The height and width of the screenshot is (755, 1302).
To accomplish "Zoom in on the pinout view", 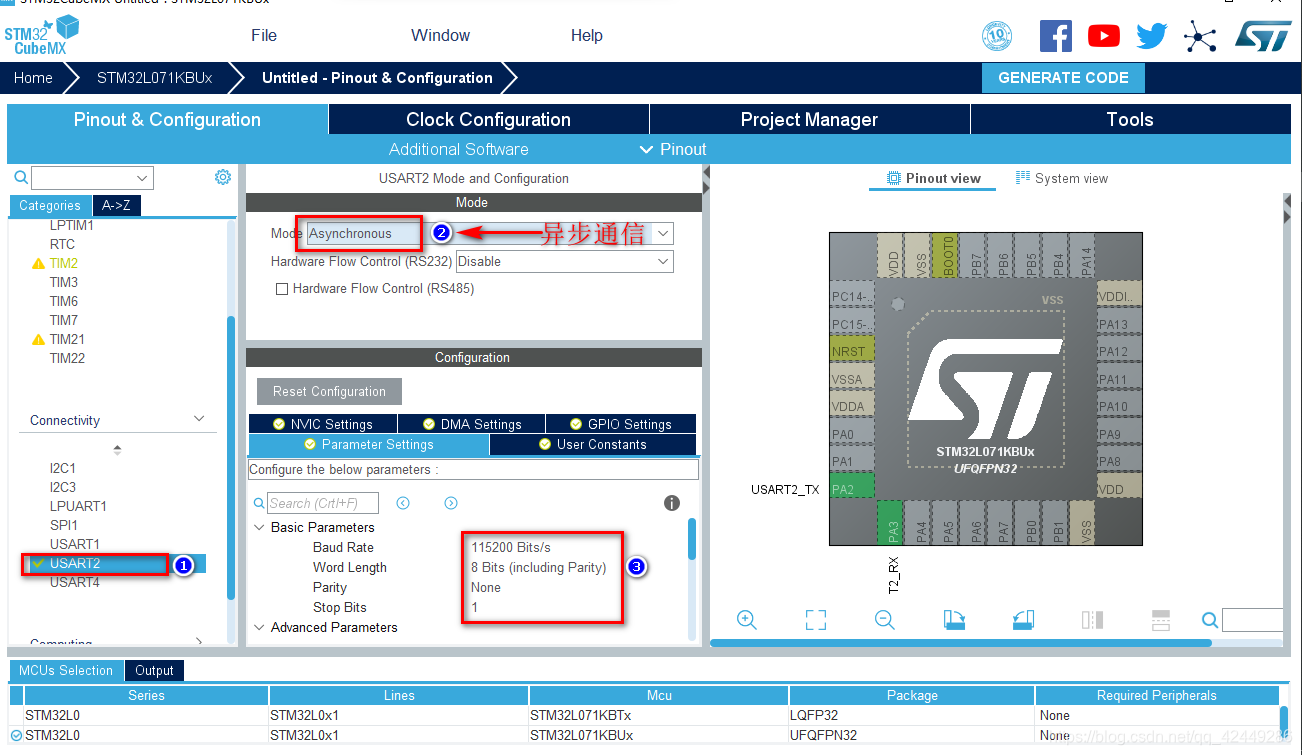I will point(746,620).
